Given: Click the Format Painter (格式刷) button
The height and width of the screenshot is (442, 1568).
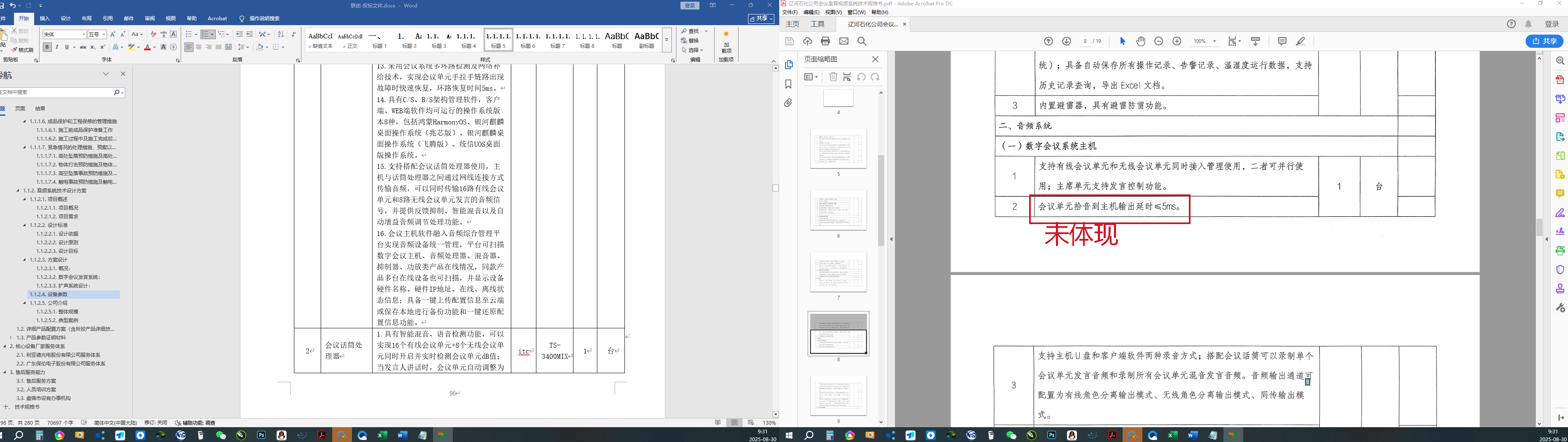Looking at the screenshot, I should click(23, 50).
